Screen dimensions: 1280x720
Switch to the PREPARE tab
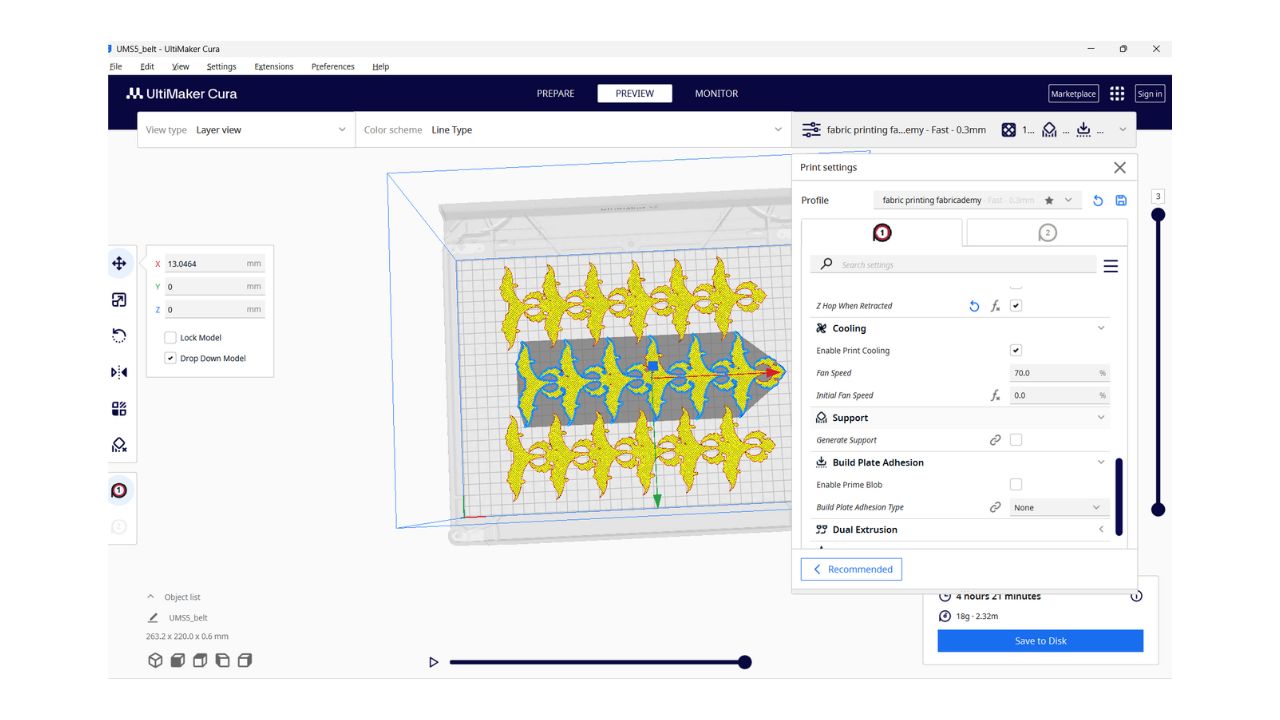click(555, 94)
